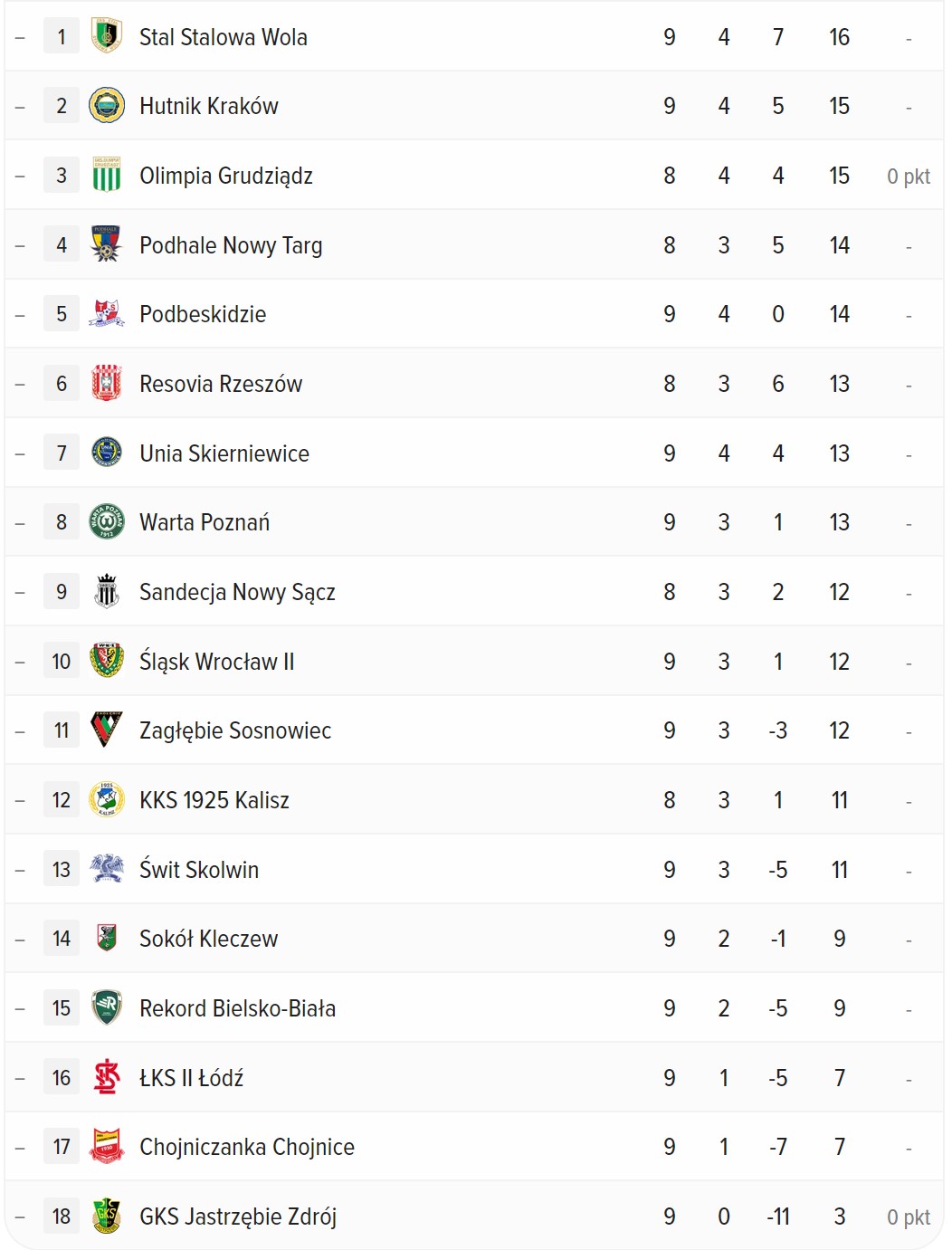Click the Rekord Bielsko-Biała crest

107,1007
